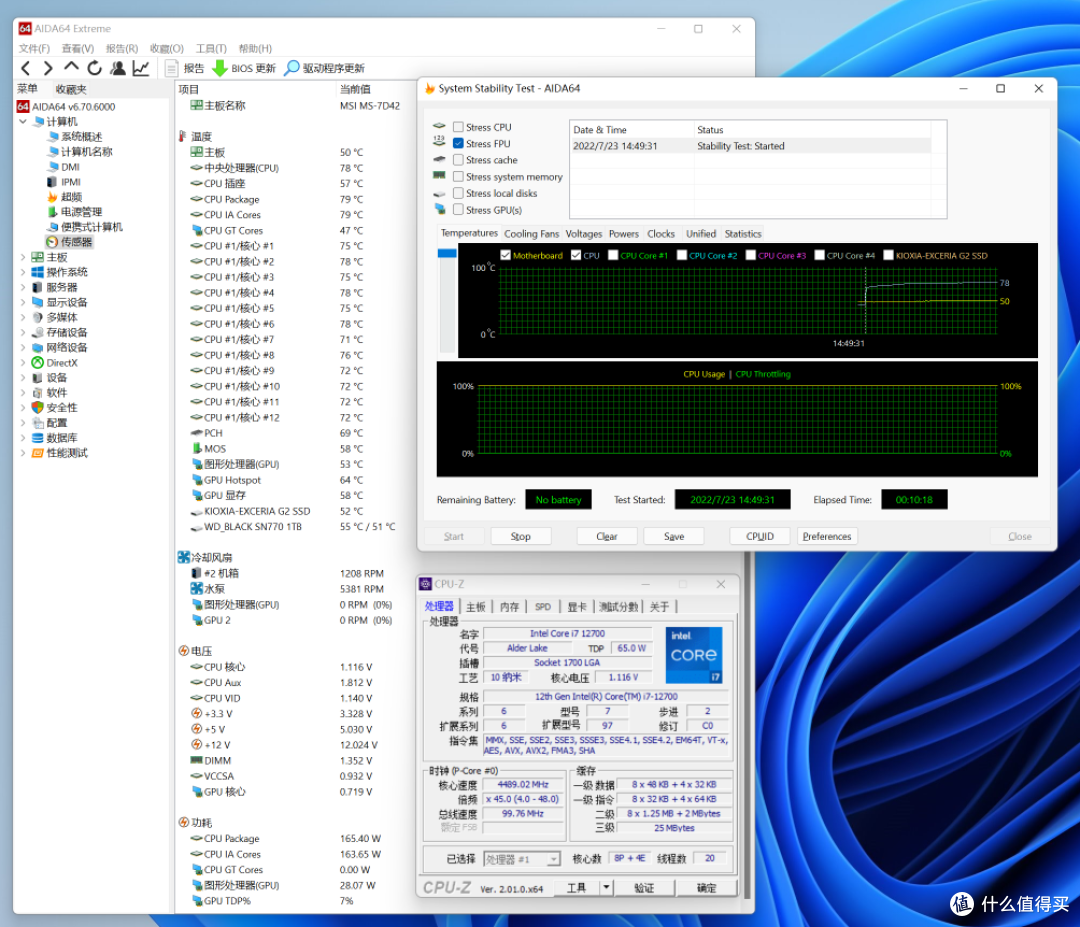Click the report document icon

pos(172,68)
